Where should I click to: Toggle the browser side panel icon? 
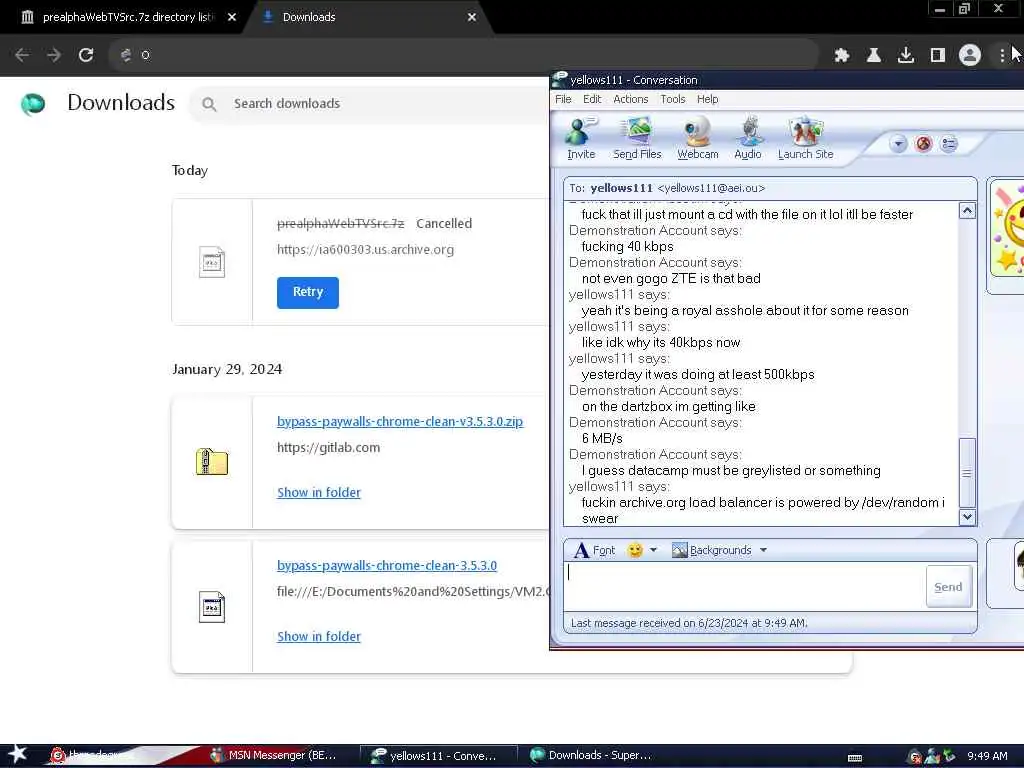tap(938, 55)
